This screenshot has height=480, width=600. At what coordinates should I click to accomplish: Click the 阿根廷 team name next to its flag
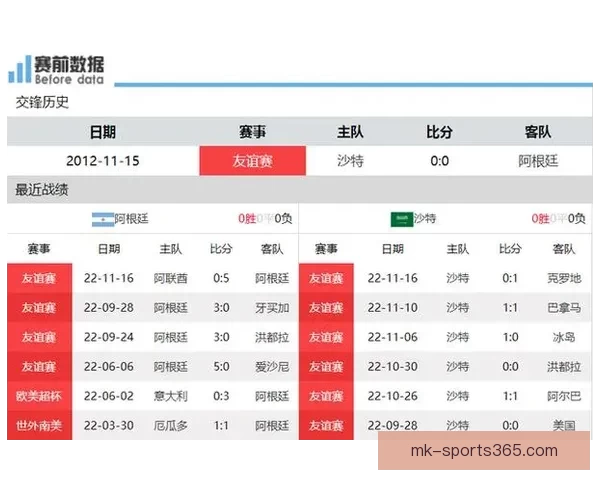131,219
